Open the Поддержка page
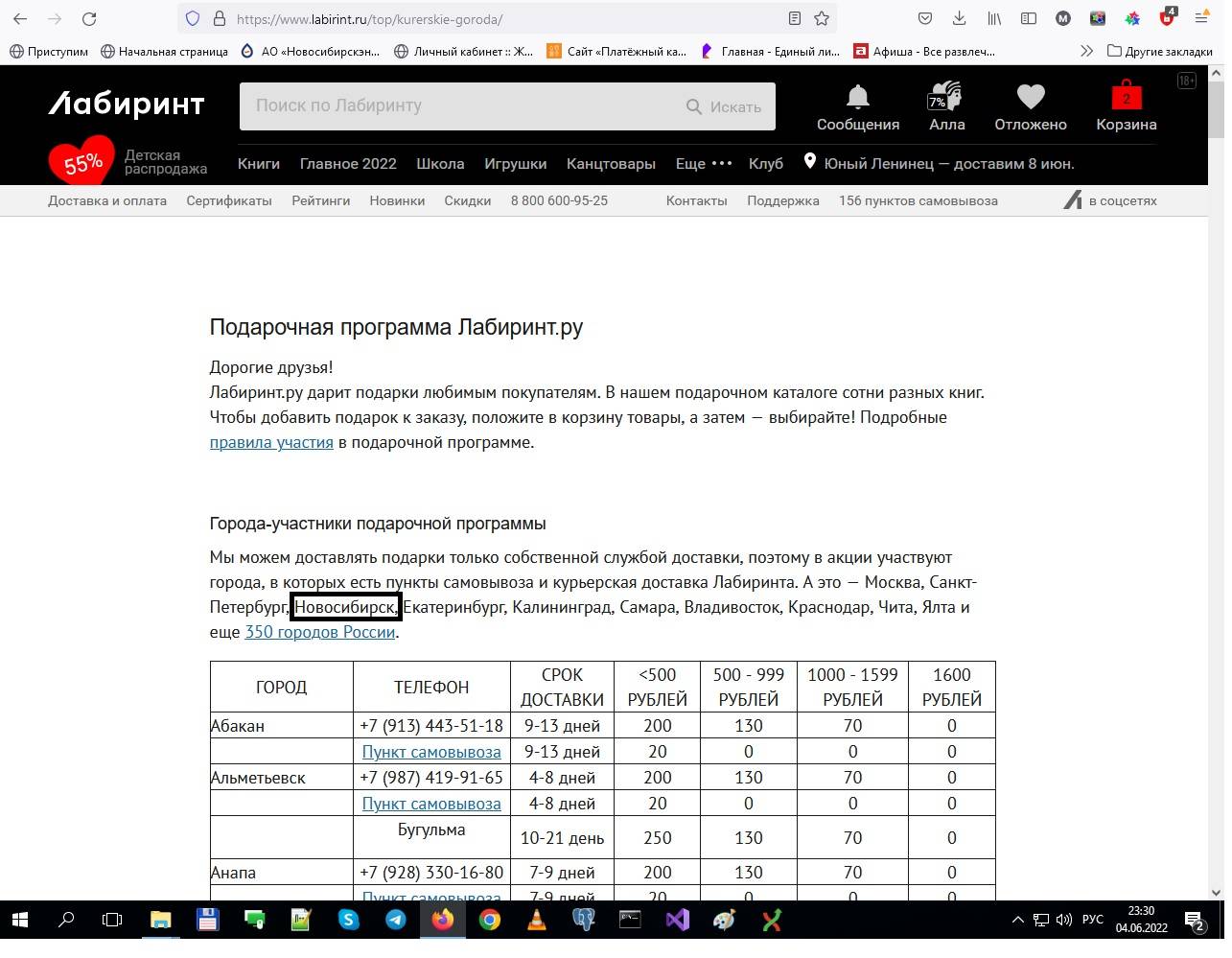 tap(783, 200)
